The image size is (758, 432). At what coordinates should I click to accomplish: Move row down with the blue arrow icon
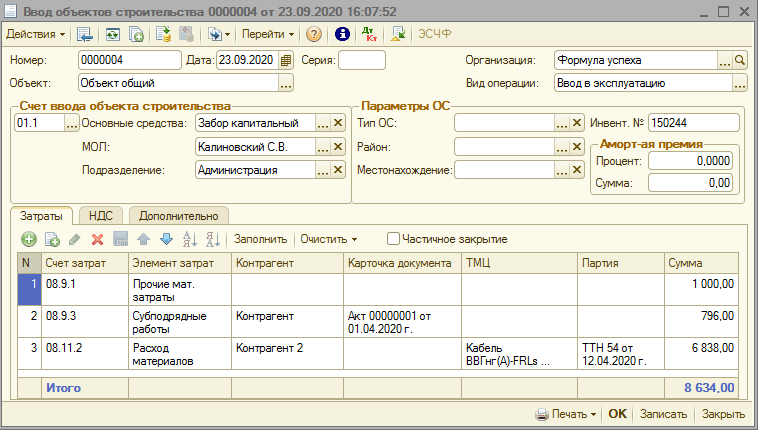[166, 239]
